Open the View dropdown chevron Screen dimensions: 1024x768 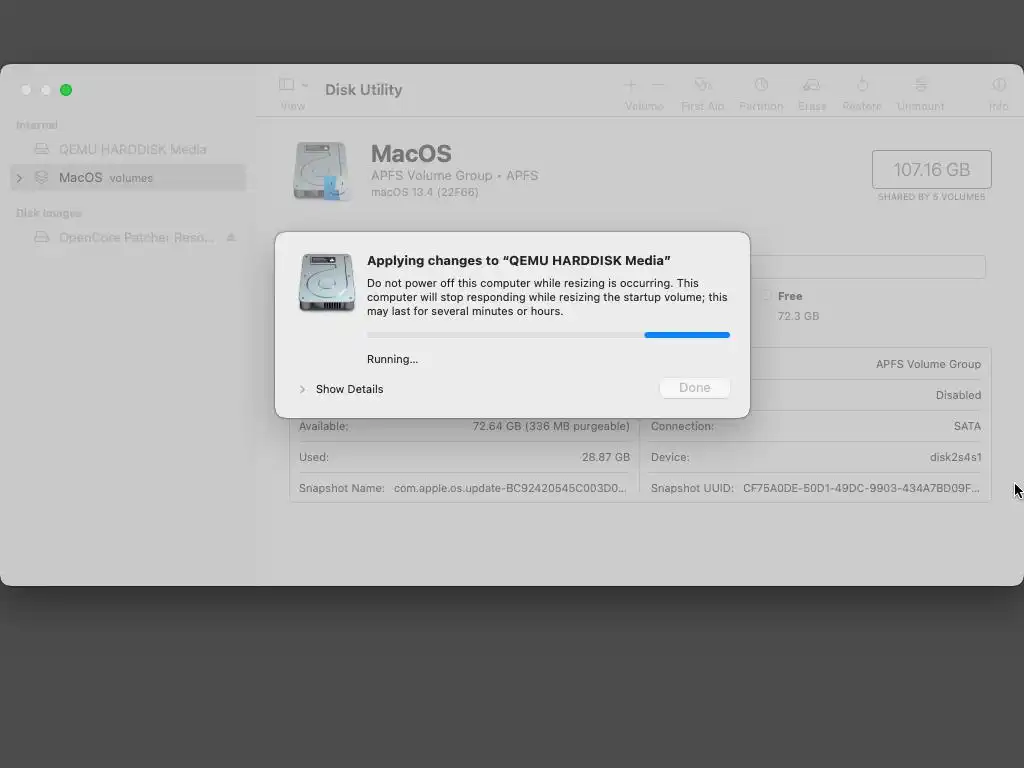coord(305,85)
